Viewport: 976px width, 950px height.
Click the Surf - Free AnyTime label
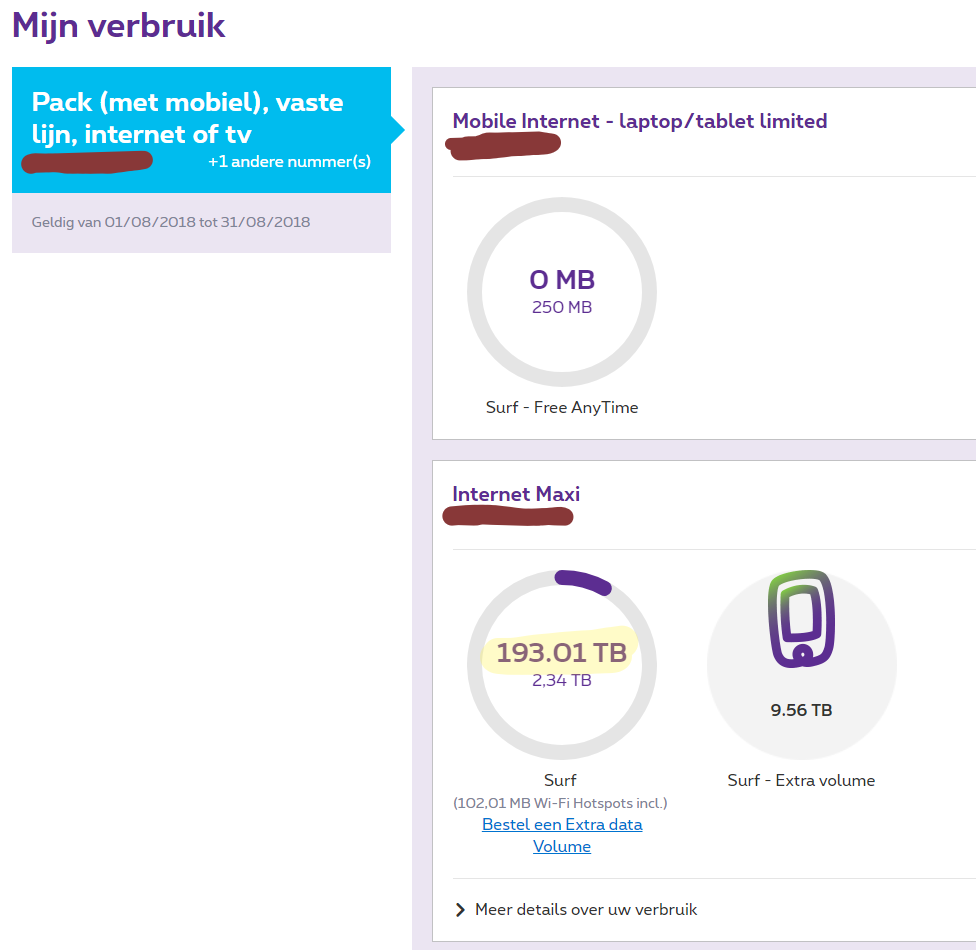coord(561,408)
